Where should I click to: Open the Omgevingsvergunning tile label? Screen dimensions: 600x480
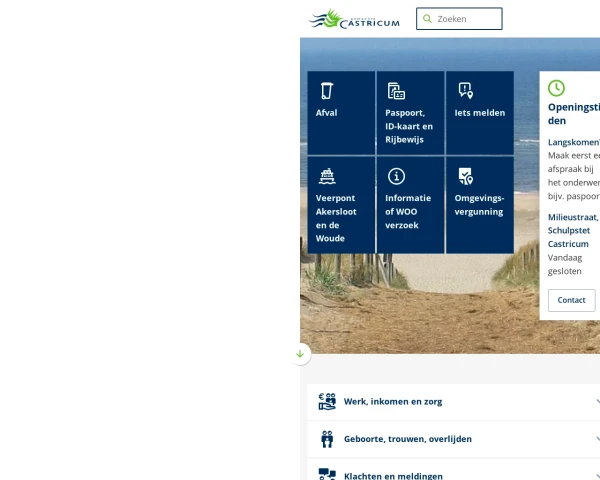click(x=479, y=205)
